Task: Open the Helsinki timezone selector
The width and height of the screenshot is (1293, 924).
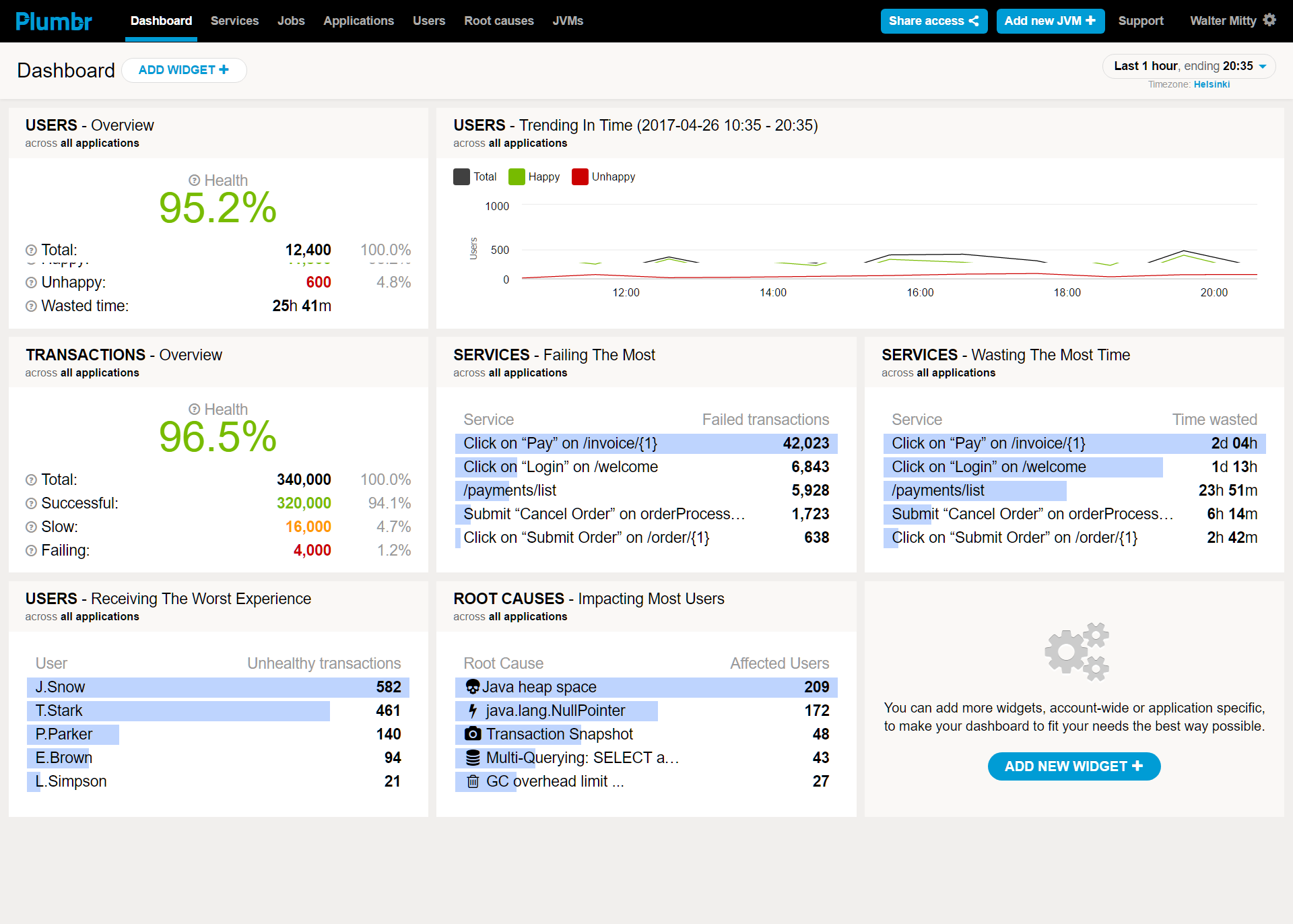Action: tap(1212, 84)
